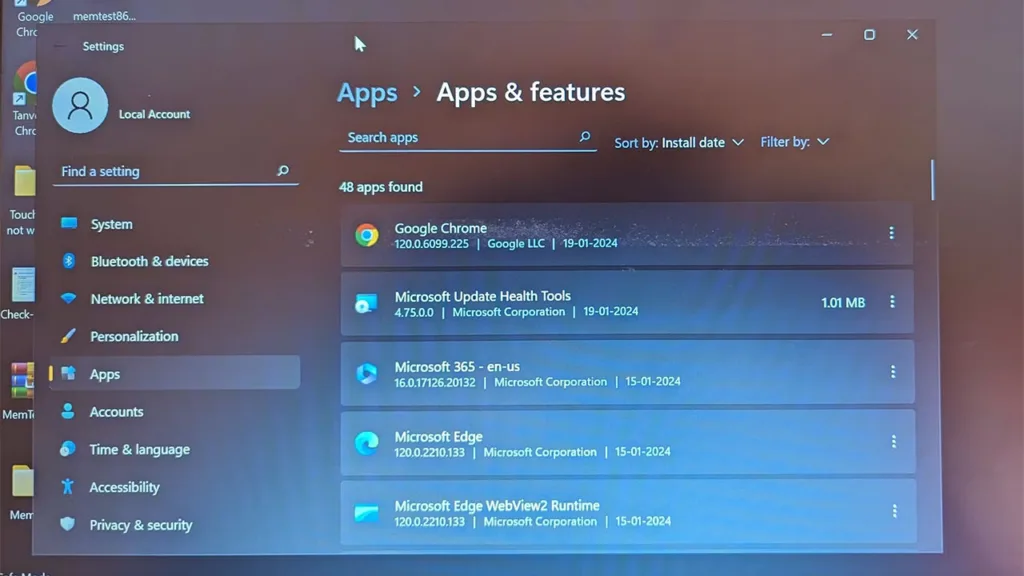The height and width of the screenshot is (576, 1024).
Task: Open the Sort by Install date dropdown
Action: (679, 142)
